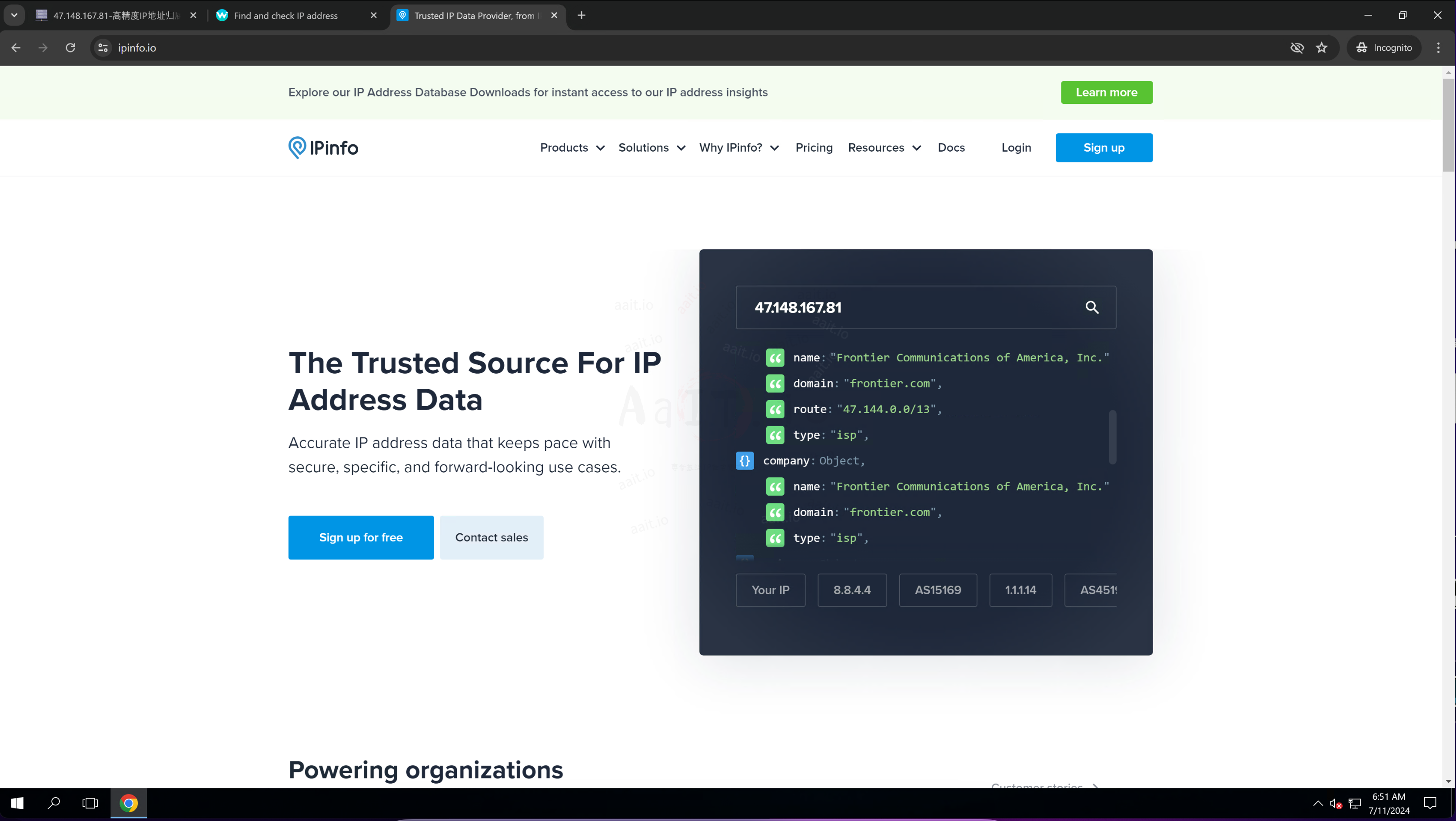Click the JSON results panel scrollbar thumb

(x=1112, y=437)
